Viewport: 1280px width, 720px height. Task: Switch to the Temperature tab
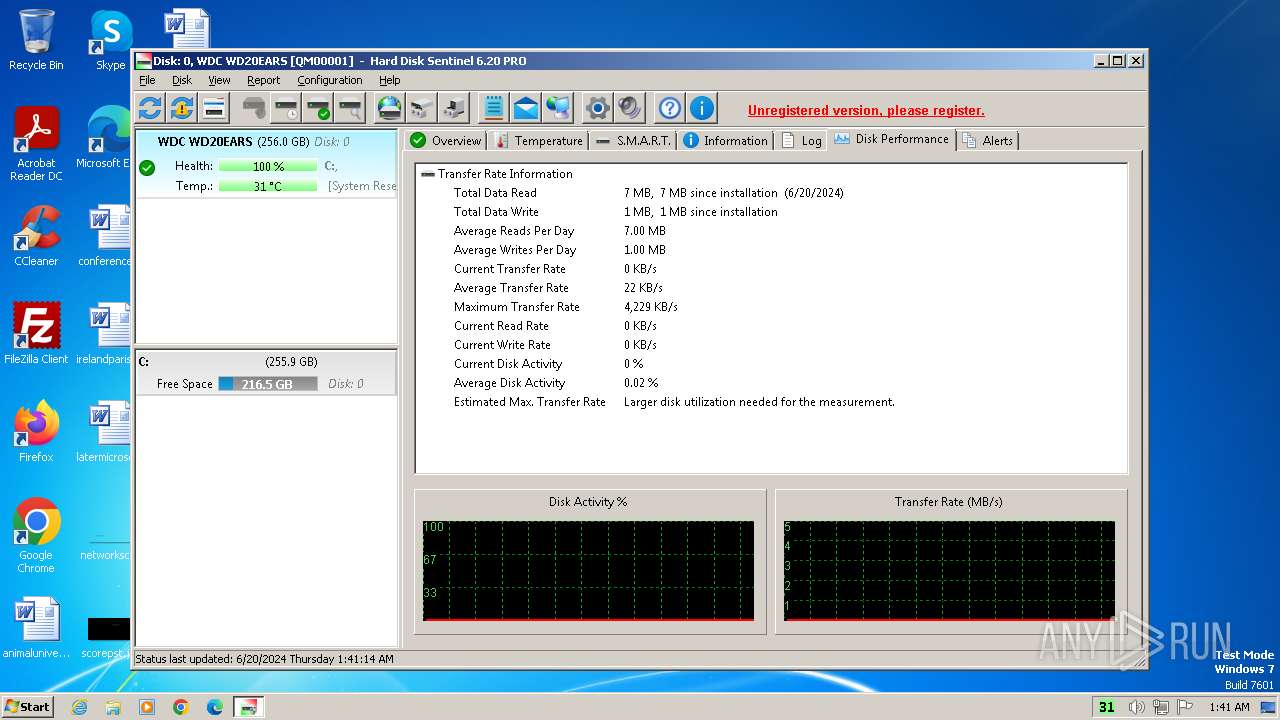click(538, 141)
